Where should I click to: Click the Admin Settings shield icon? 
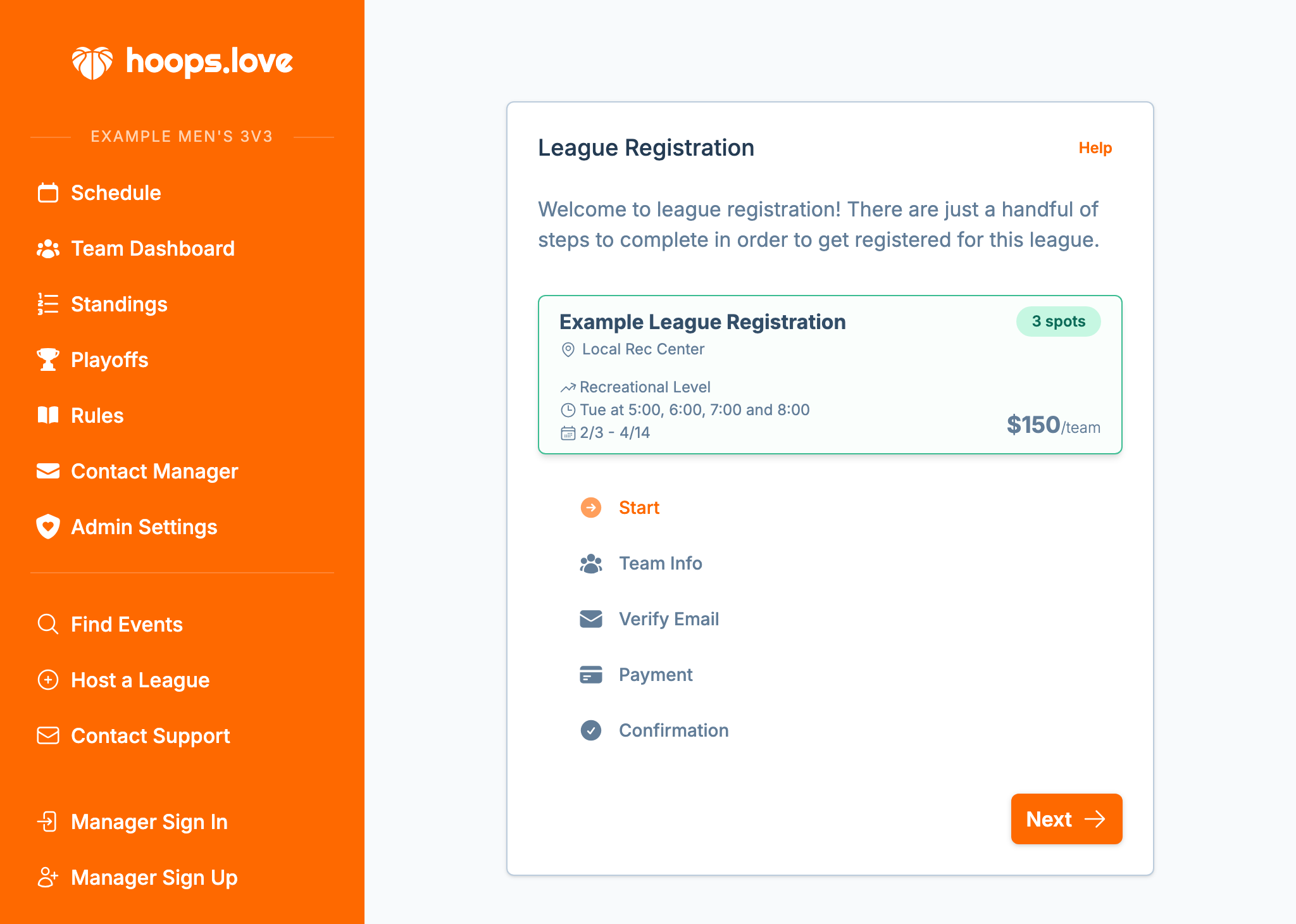(47, 527)
